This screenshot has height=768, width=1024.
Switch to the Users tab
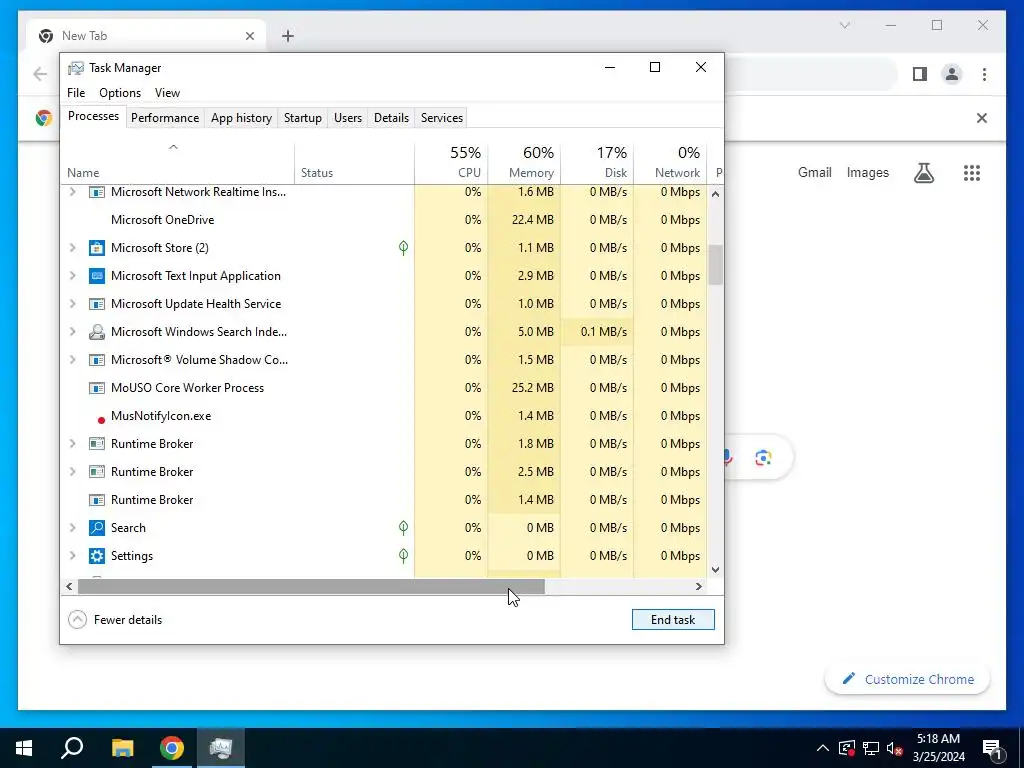[347, 118]
